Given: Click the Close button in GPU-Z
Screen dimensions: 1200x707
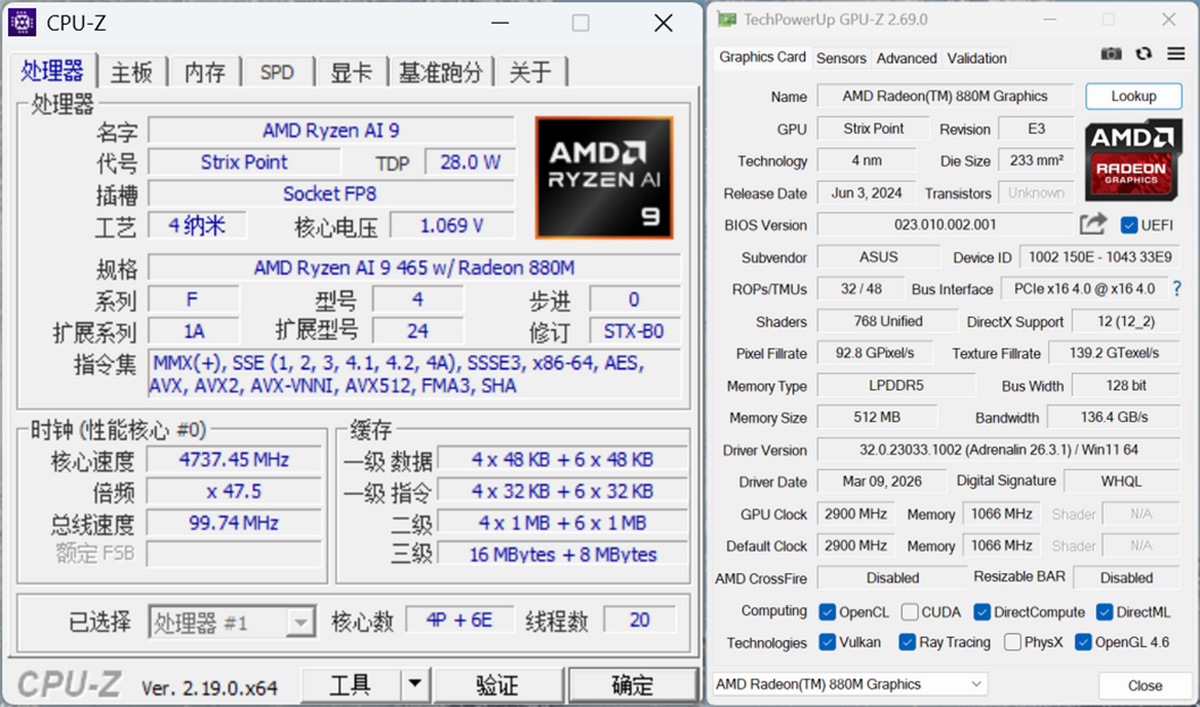Looking at the screenshot, I should pyautogui.click(x=1145, y=685).
